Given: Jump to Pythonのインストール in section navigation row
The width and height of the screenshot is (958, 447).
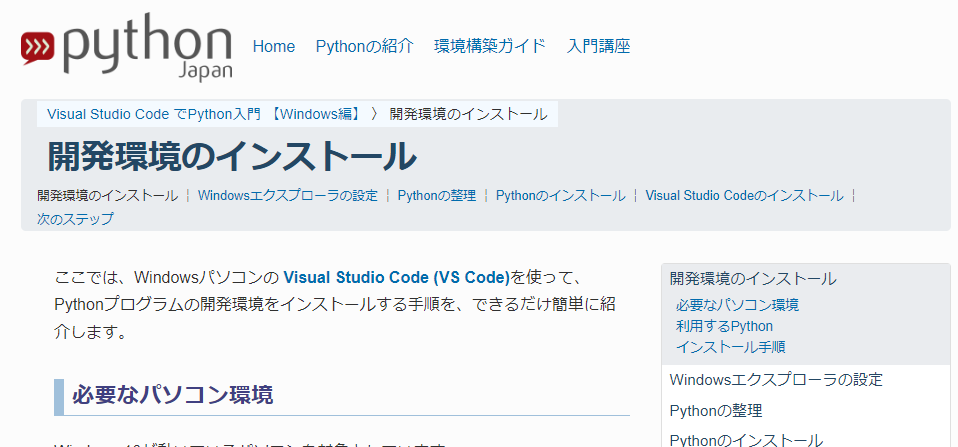Looking at the screenshot, I should click(561, 196).
